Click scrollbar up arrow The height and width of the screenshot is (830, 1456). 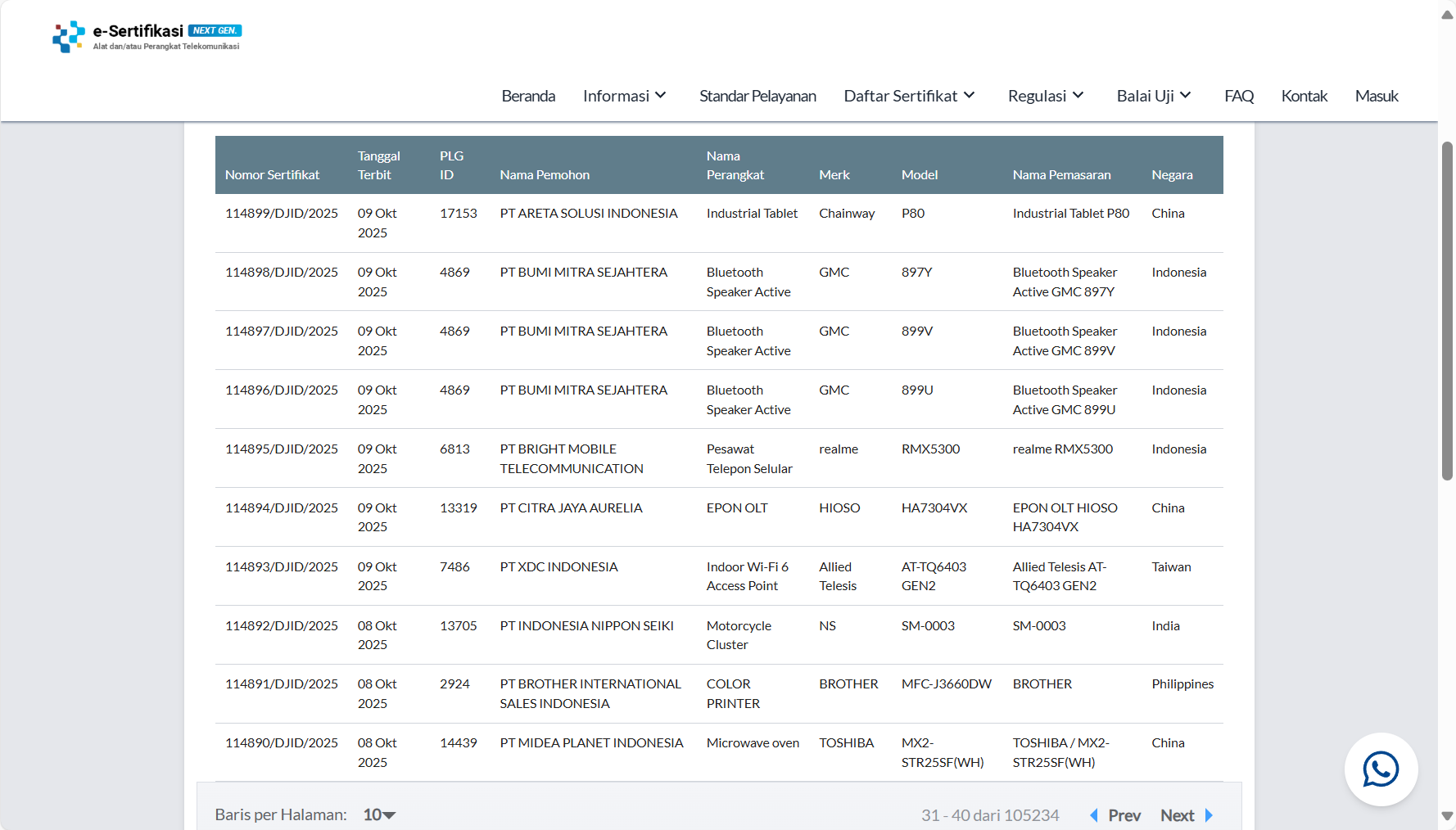click(1447, 15)
